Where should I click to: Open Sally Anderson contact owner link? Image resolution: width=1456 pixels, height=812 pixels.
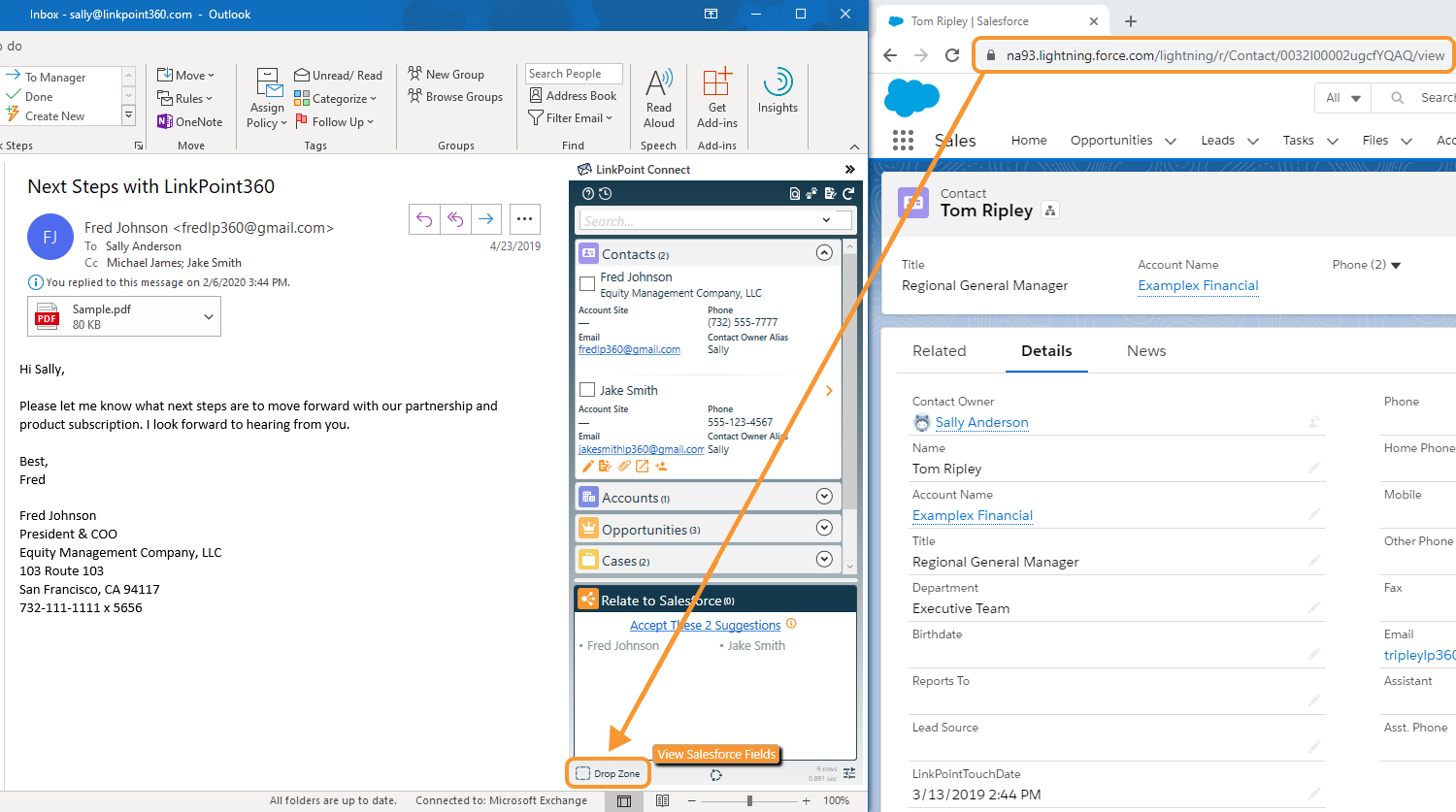pos(981,422)
